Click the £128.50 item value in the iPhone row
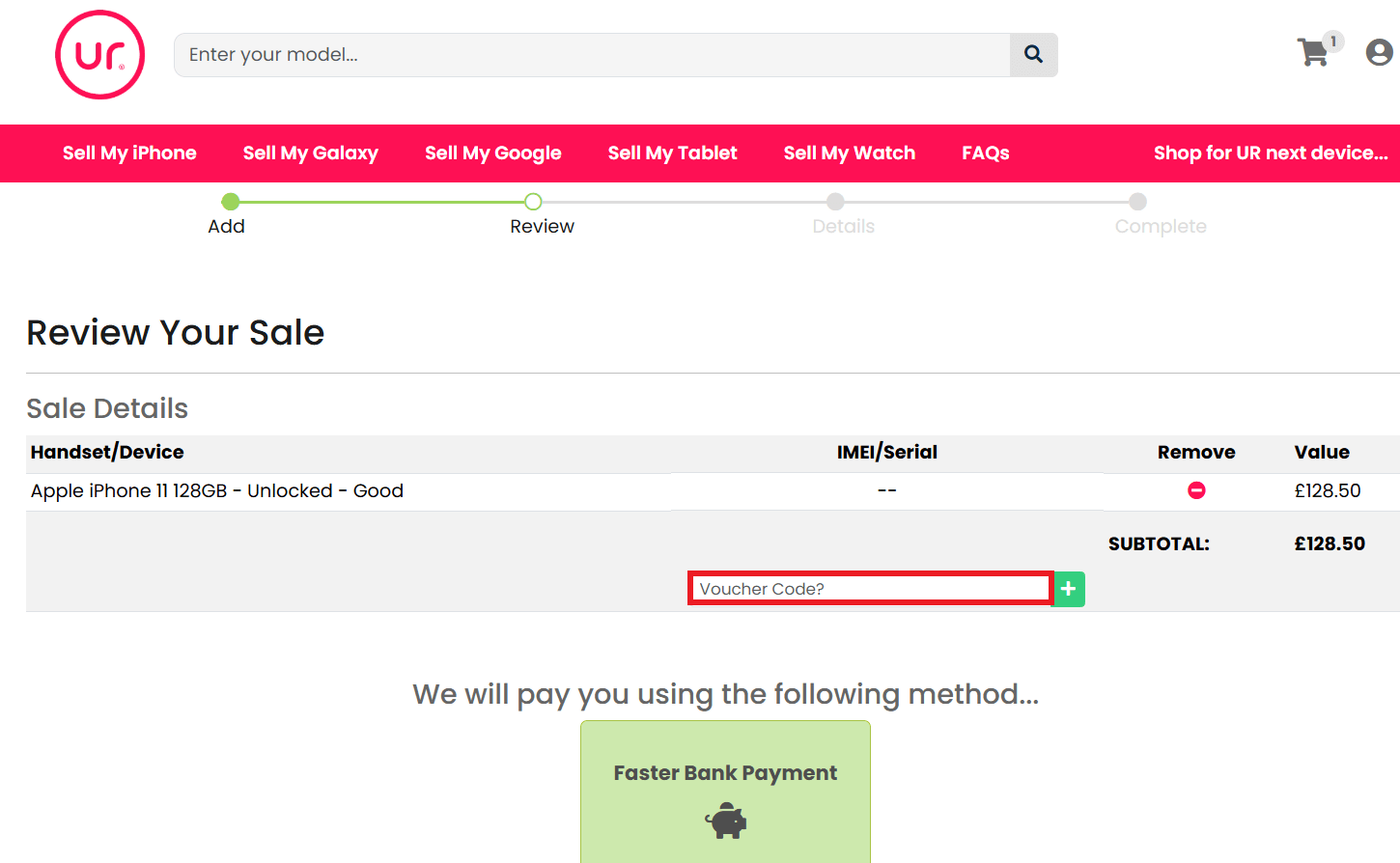Viewport: 1400px width, 863px height. [x=1328, y=490]
